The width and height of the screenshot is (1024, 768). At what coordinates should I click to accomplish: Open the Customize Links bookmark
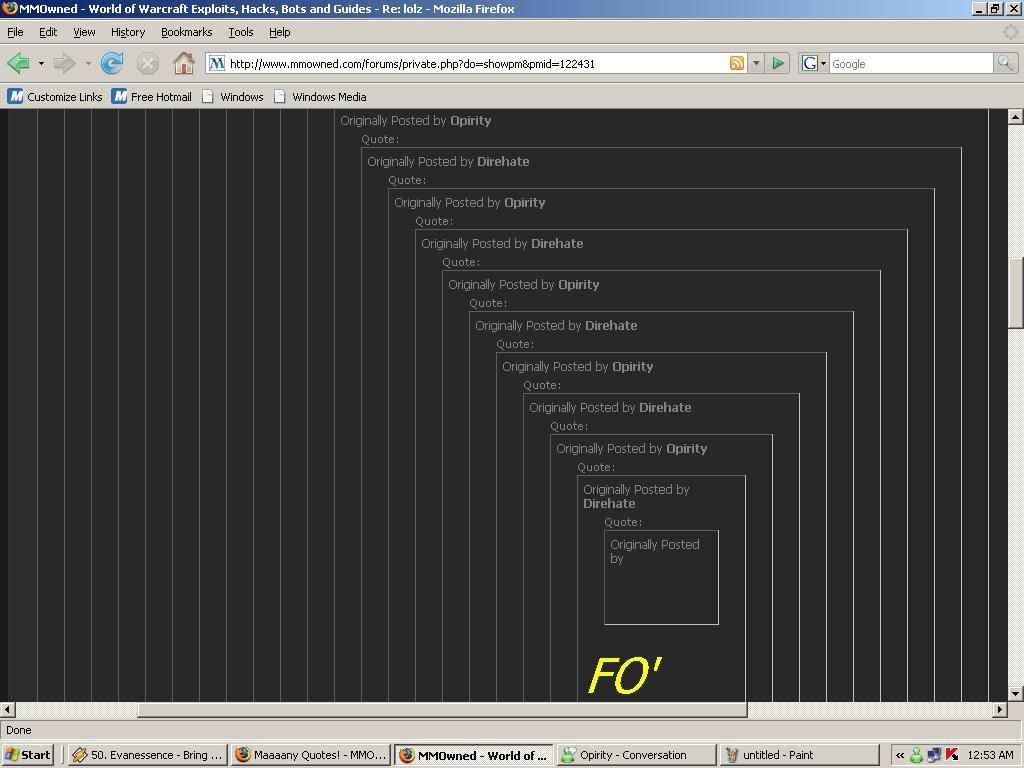(x=55, y=97)
